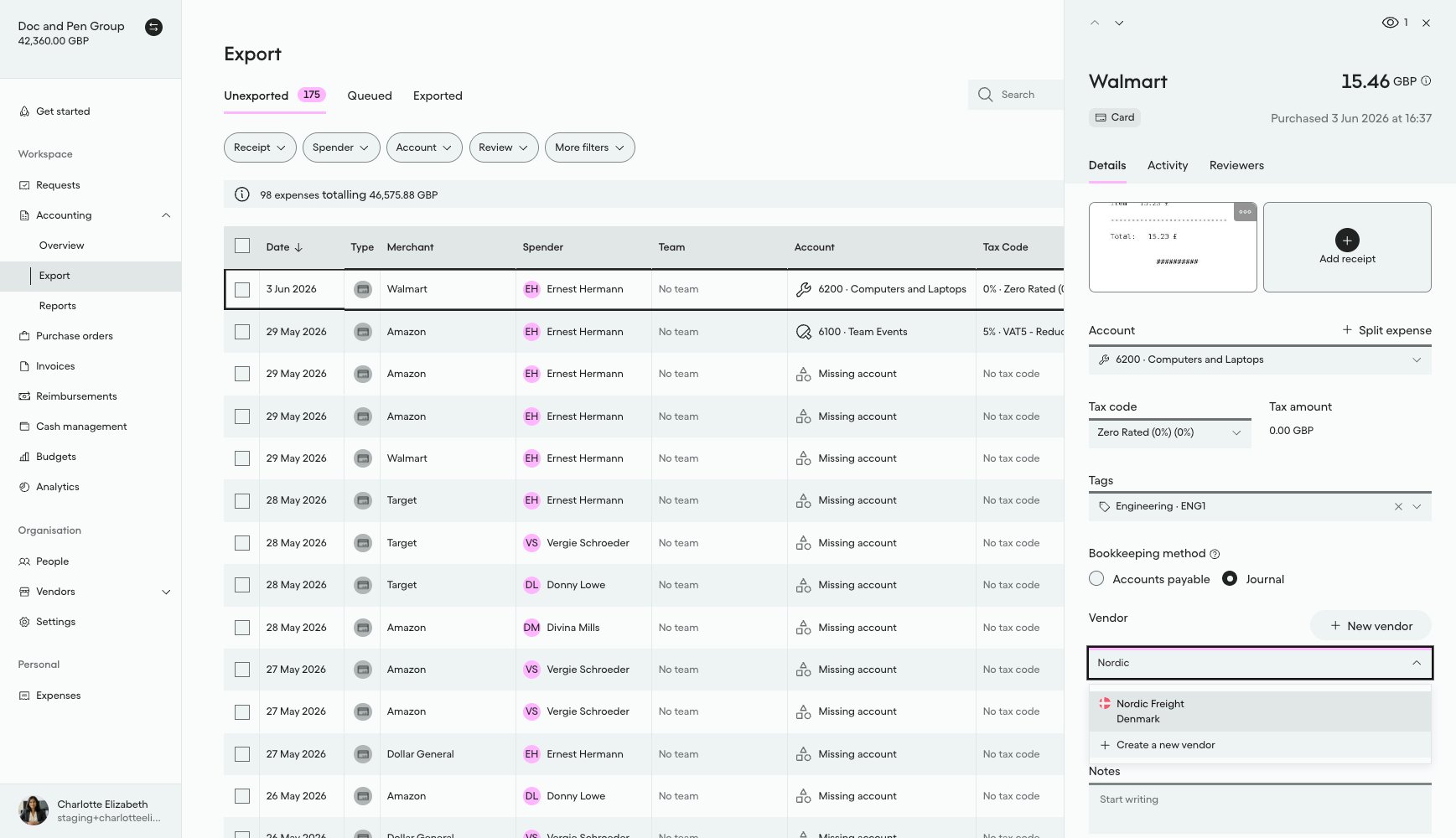Open receipt options three-dot menu
Image resolution: width=1456 pixels, height=838 pixels.
tap(1246, 211)
